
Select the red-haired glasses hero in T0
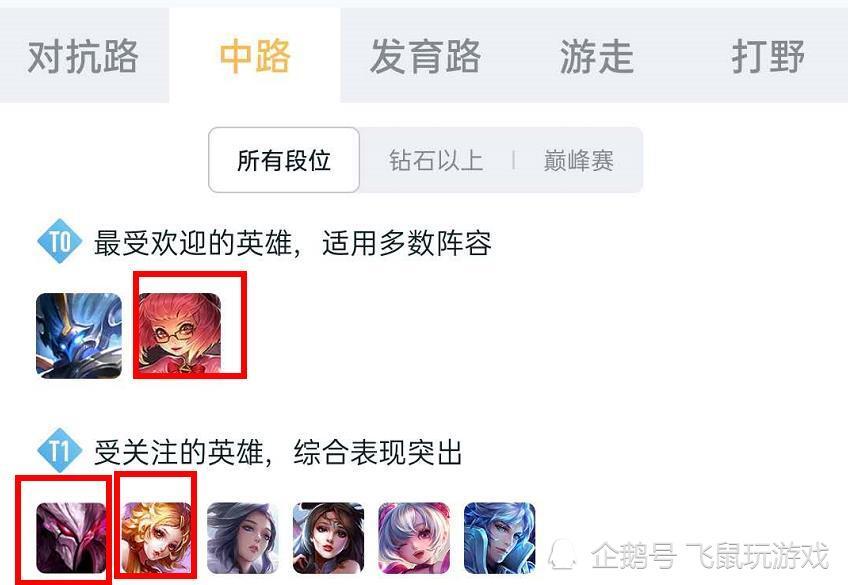click(180, 333)
